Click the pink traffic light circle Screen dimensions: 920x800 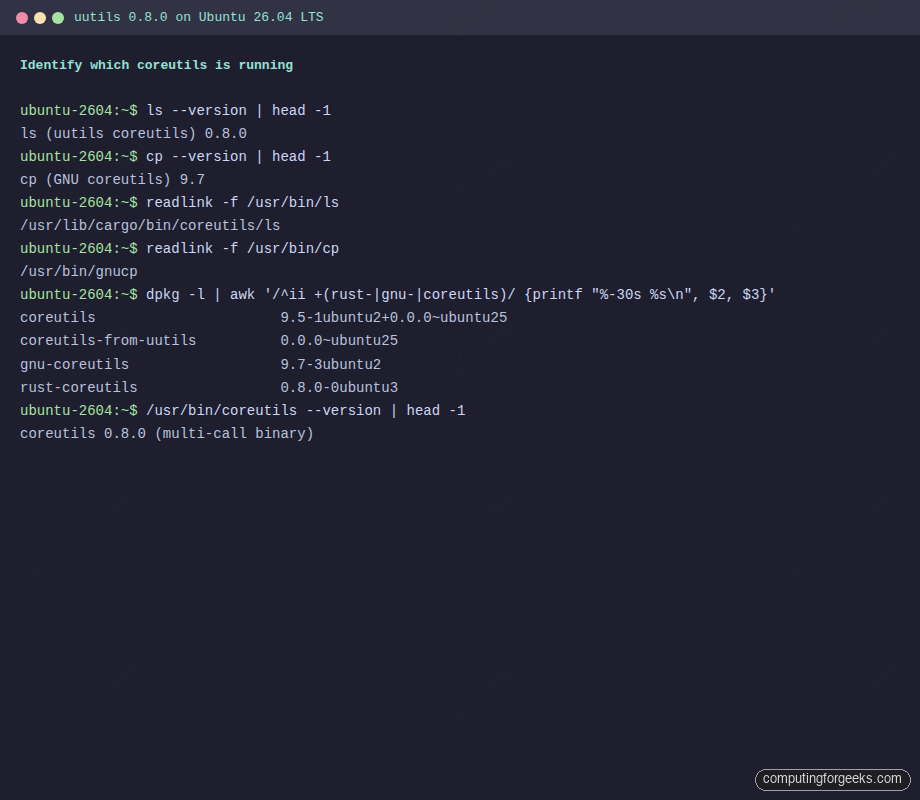pos(23,16)
